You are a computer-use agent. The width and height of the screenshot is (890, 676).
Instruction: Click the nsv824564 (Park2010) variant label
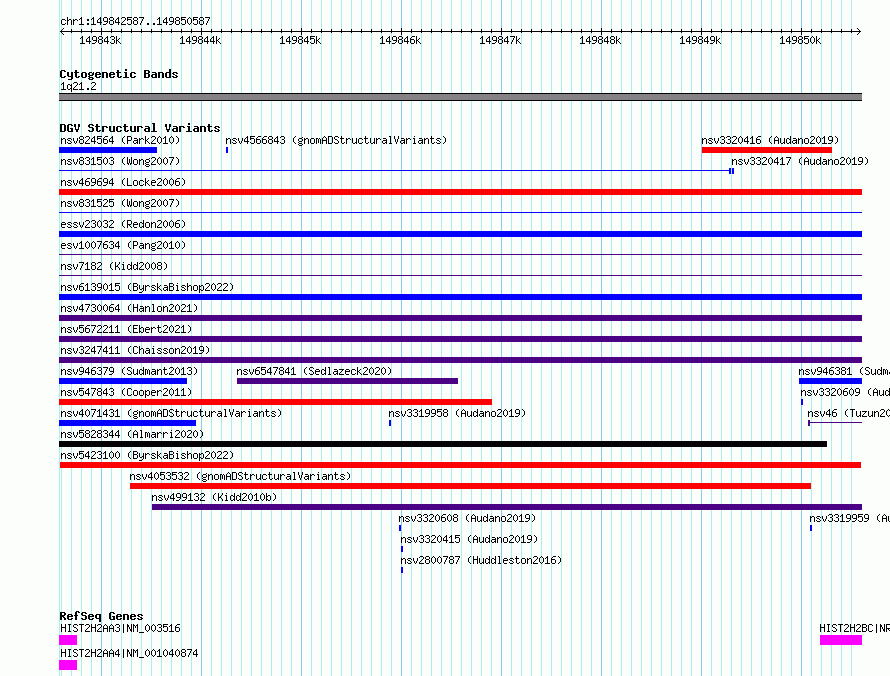tap(120, 140)
